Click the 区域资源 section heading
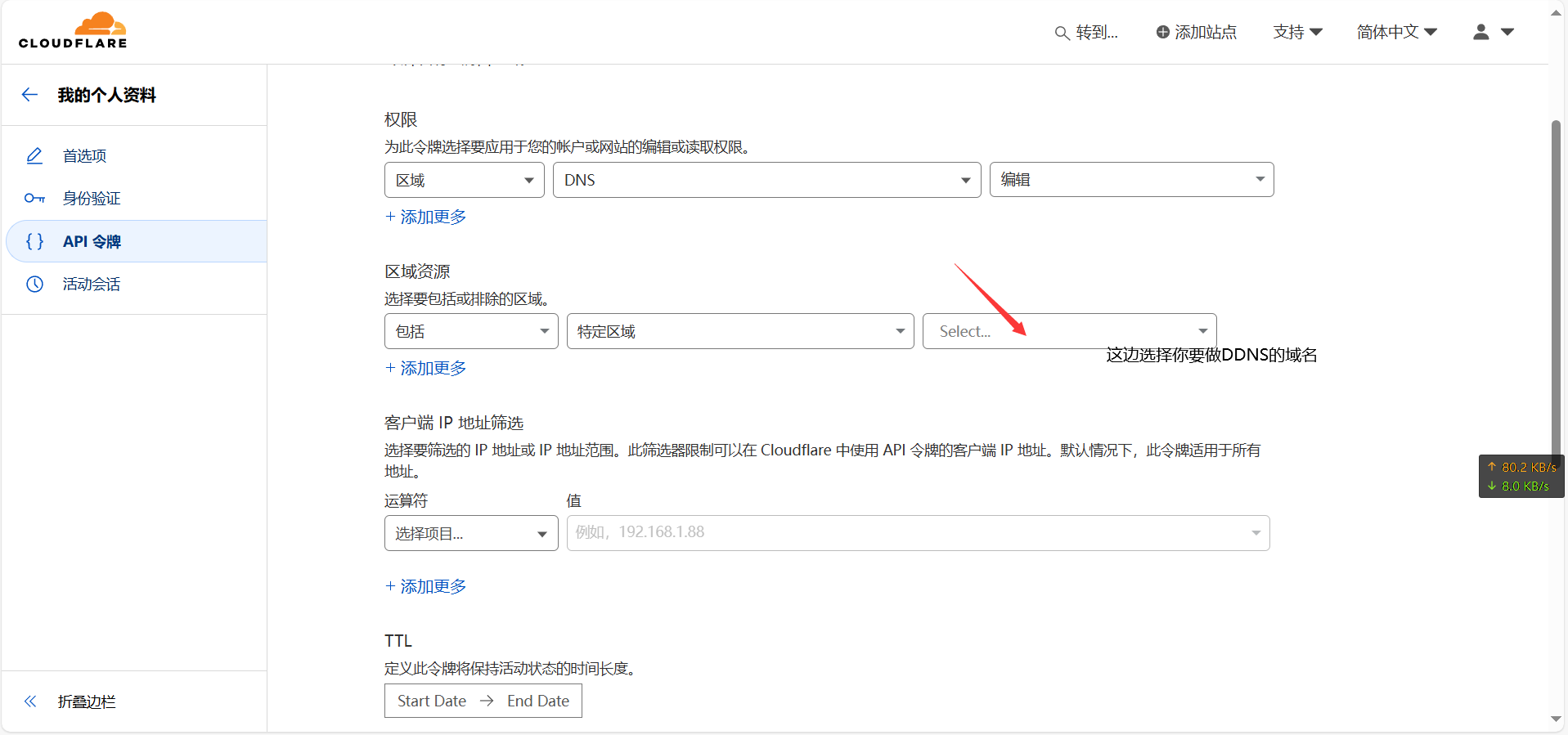The image size is (1568, 735). tap(417, 271)
